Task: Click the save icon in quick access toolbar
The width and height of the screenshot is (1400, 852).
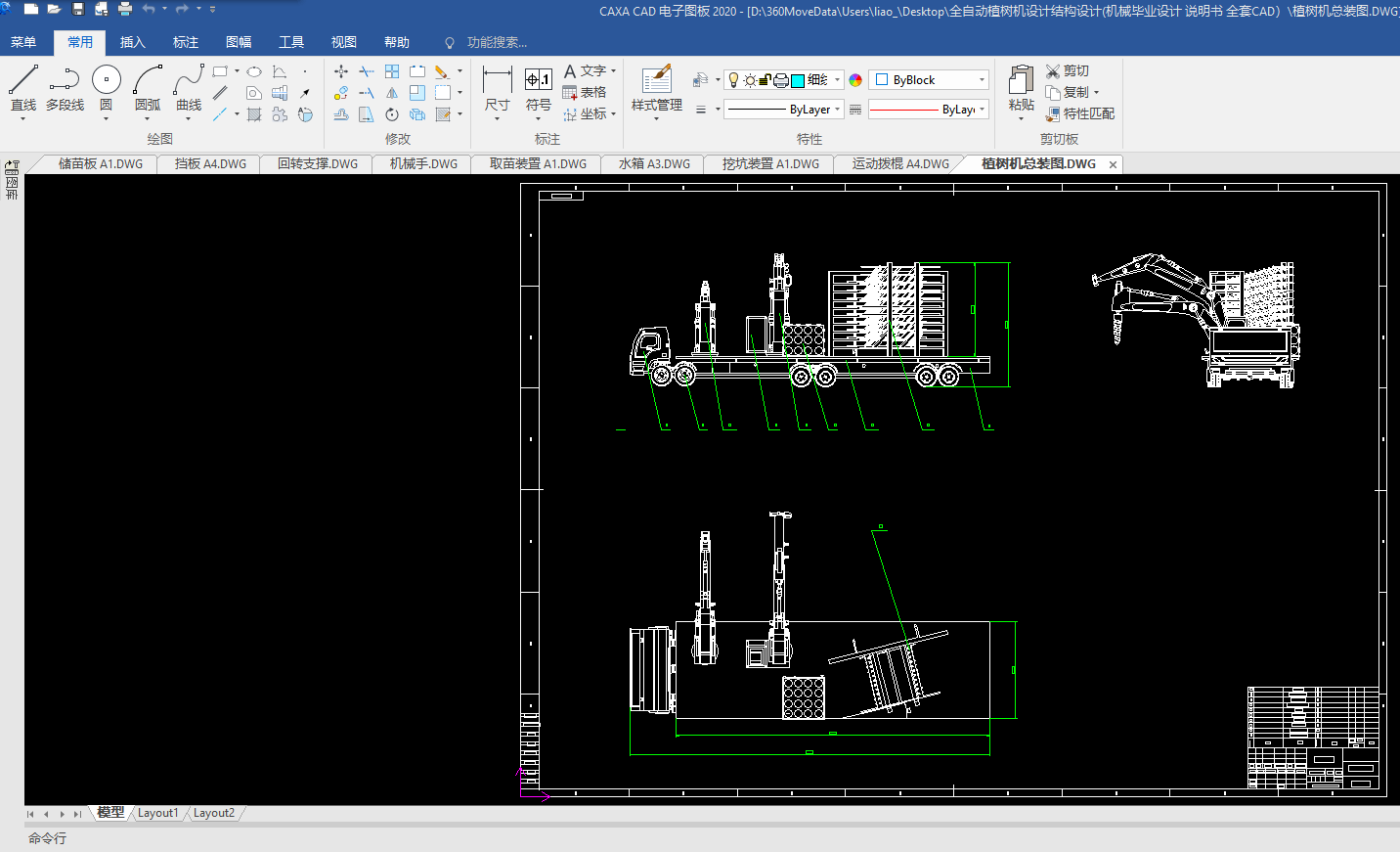Action: click(78, 9)
